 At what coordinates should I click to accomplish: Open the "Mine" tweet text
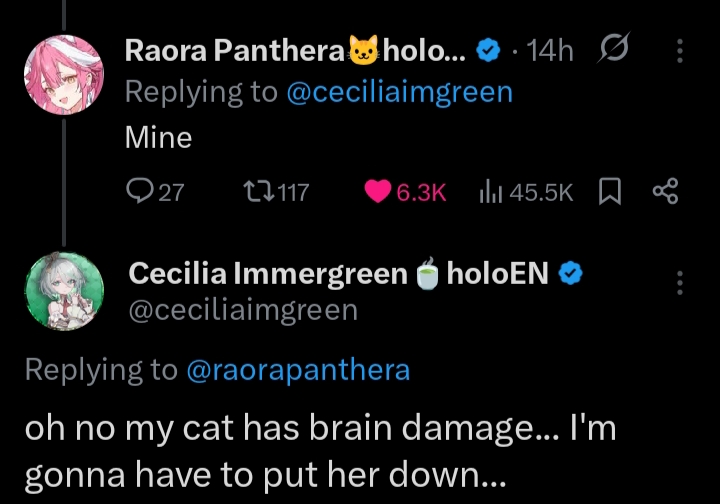coord(158,137)
